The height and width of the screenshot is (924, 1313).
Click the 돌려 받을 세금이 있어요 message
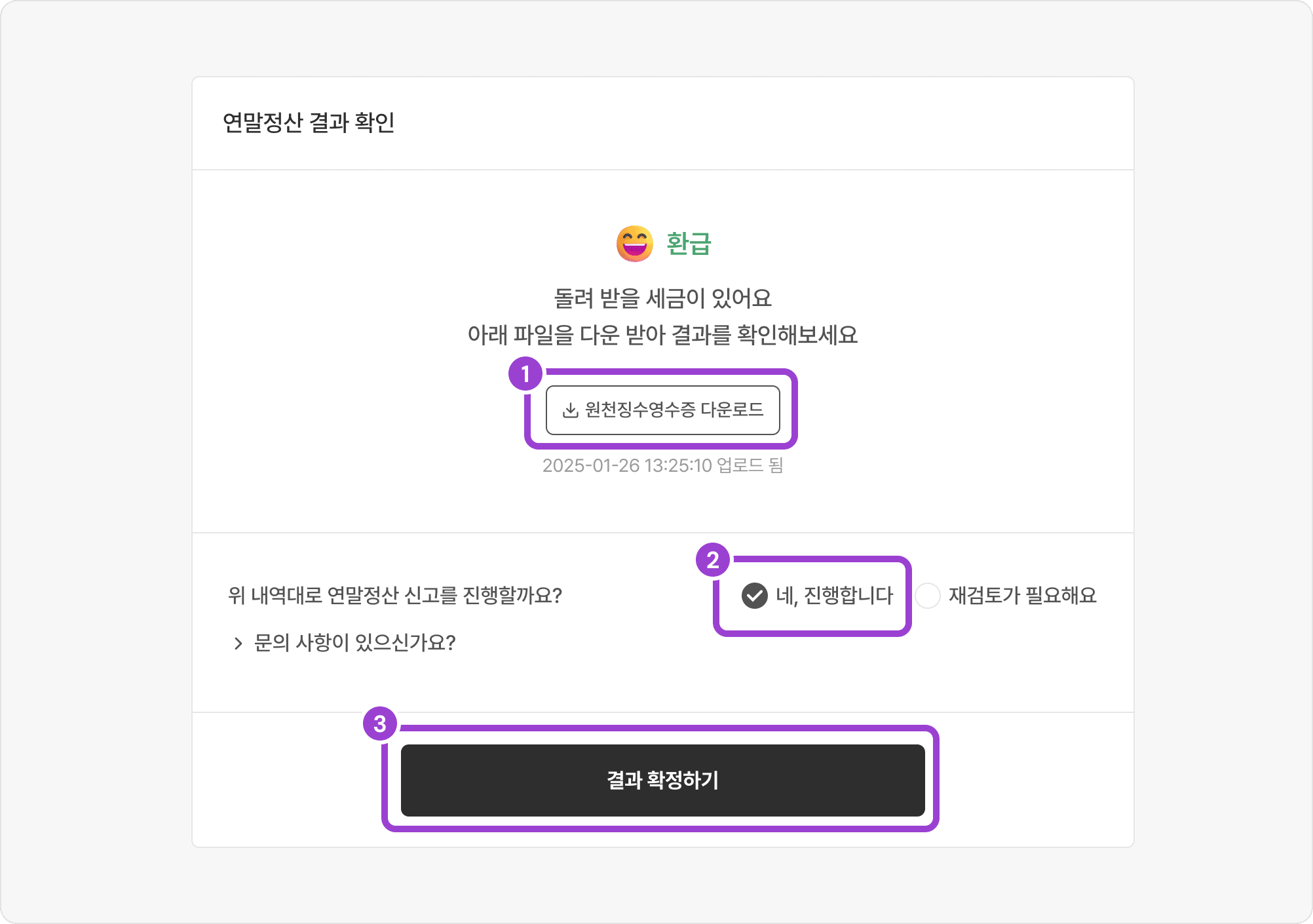[x=663, y=298]
